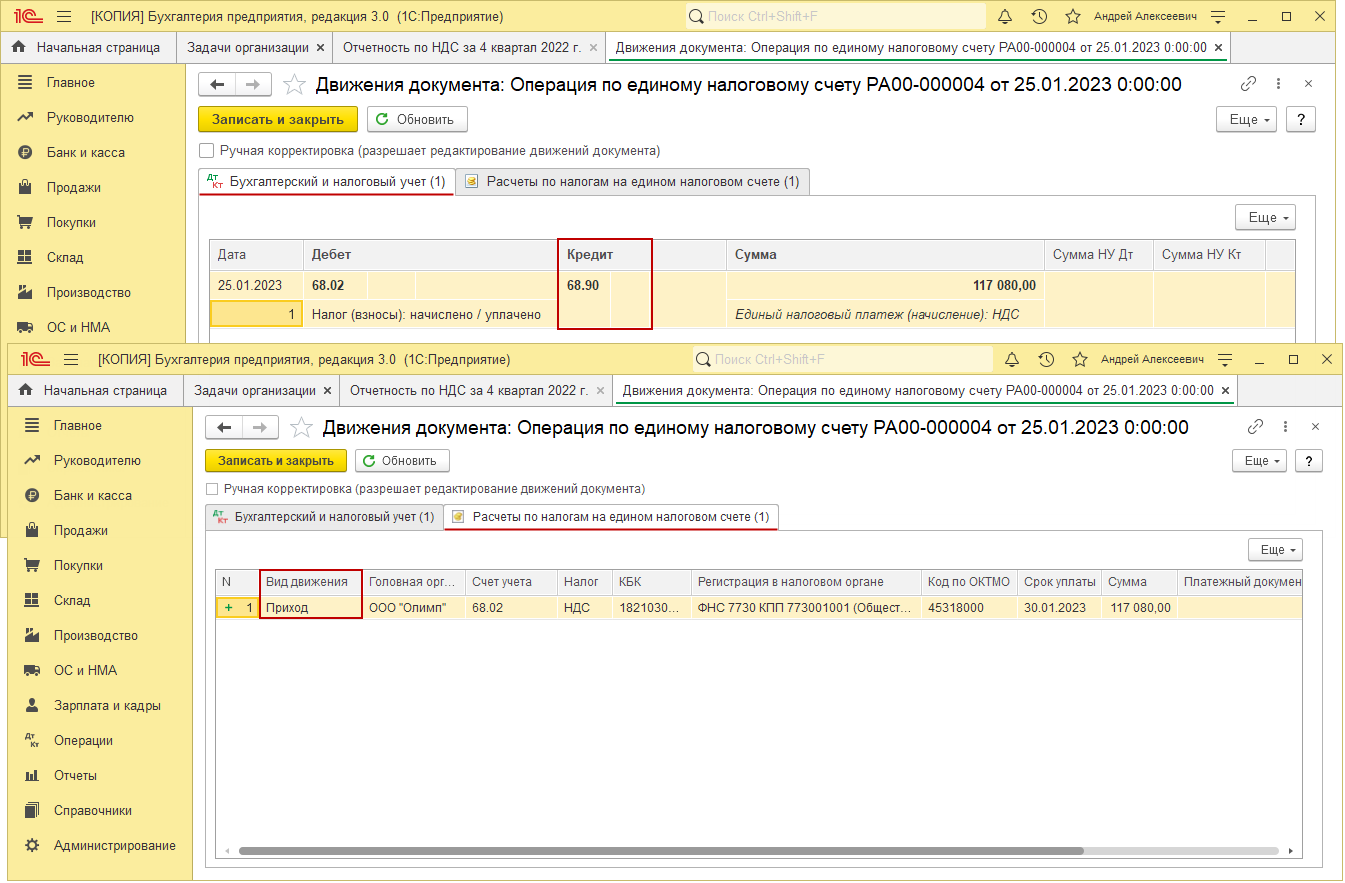Copy link icon in lower document header
1345x883 pixels.
tap(1255, 427)
